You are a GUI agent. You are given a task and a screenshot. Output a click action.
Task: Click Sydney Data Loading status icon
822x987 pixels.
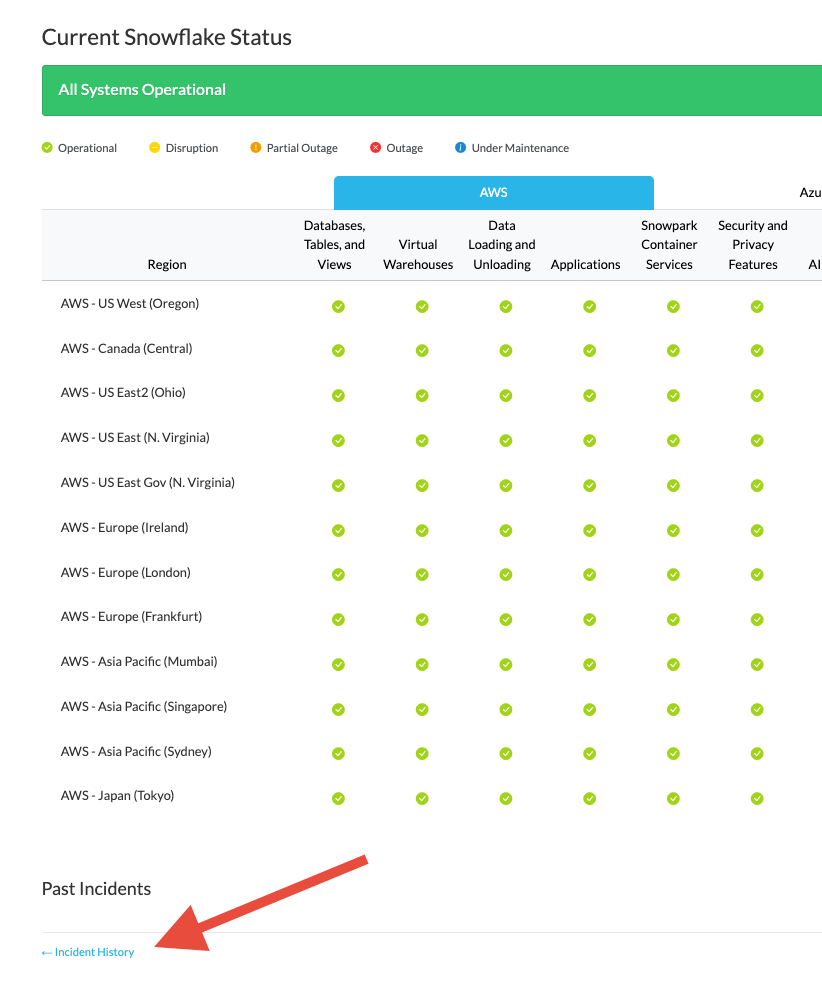[x=506, y=753]
